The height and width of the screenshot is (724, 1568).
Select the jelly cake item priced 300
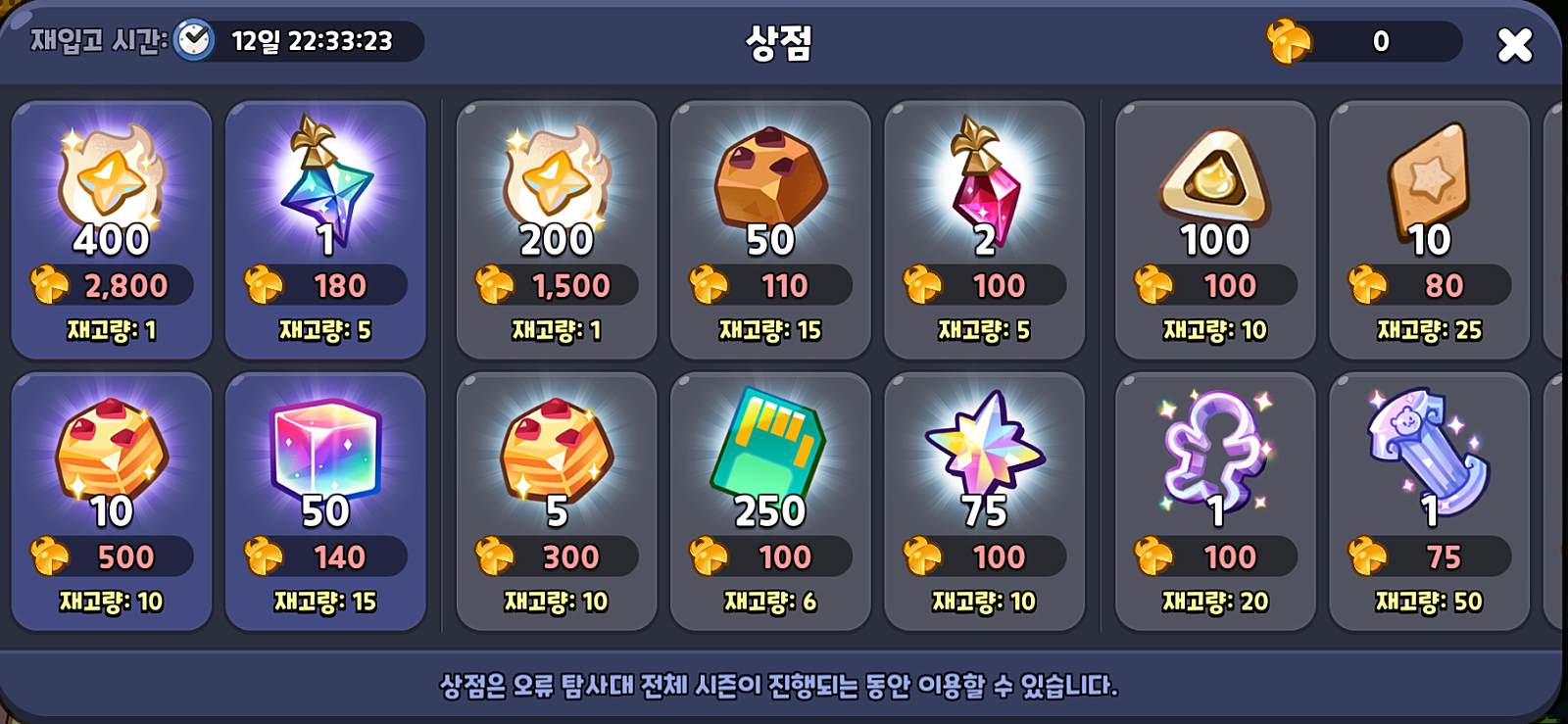[557, 501]
